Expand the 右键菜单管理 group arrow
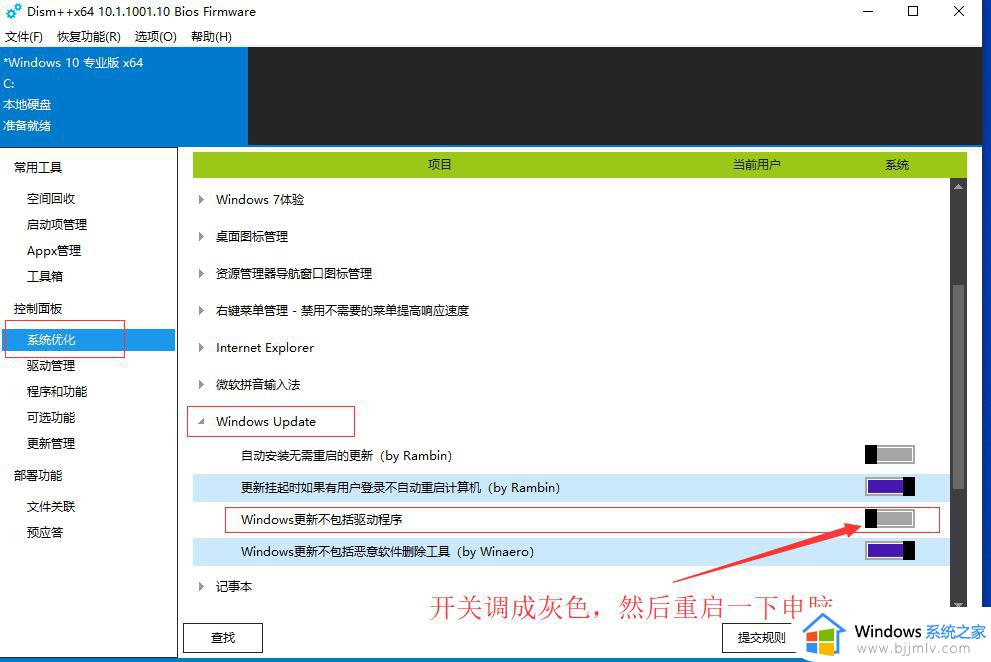Viewport: 991px width, 662px height. pos(201,310)
